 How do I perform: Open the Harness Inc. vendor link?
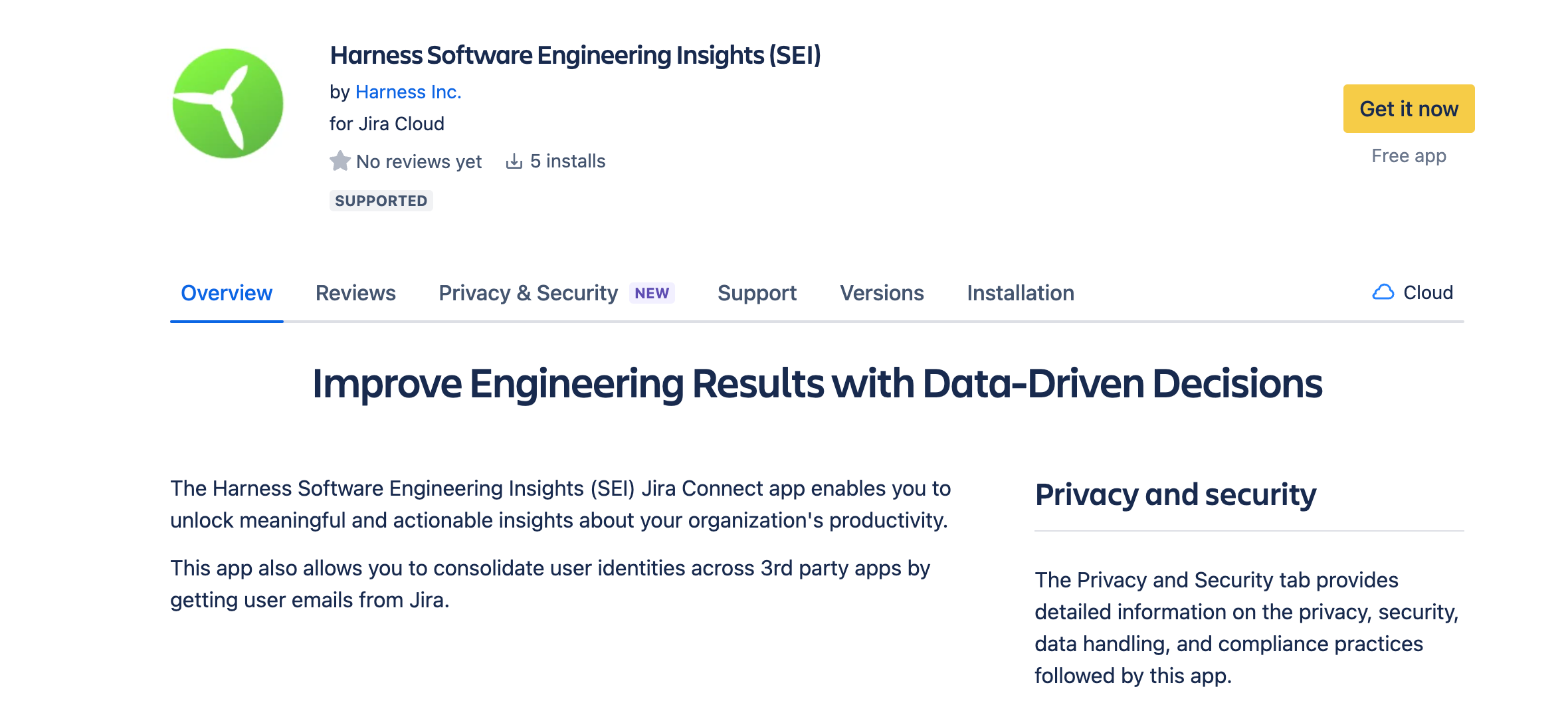[409, 92]
